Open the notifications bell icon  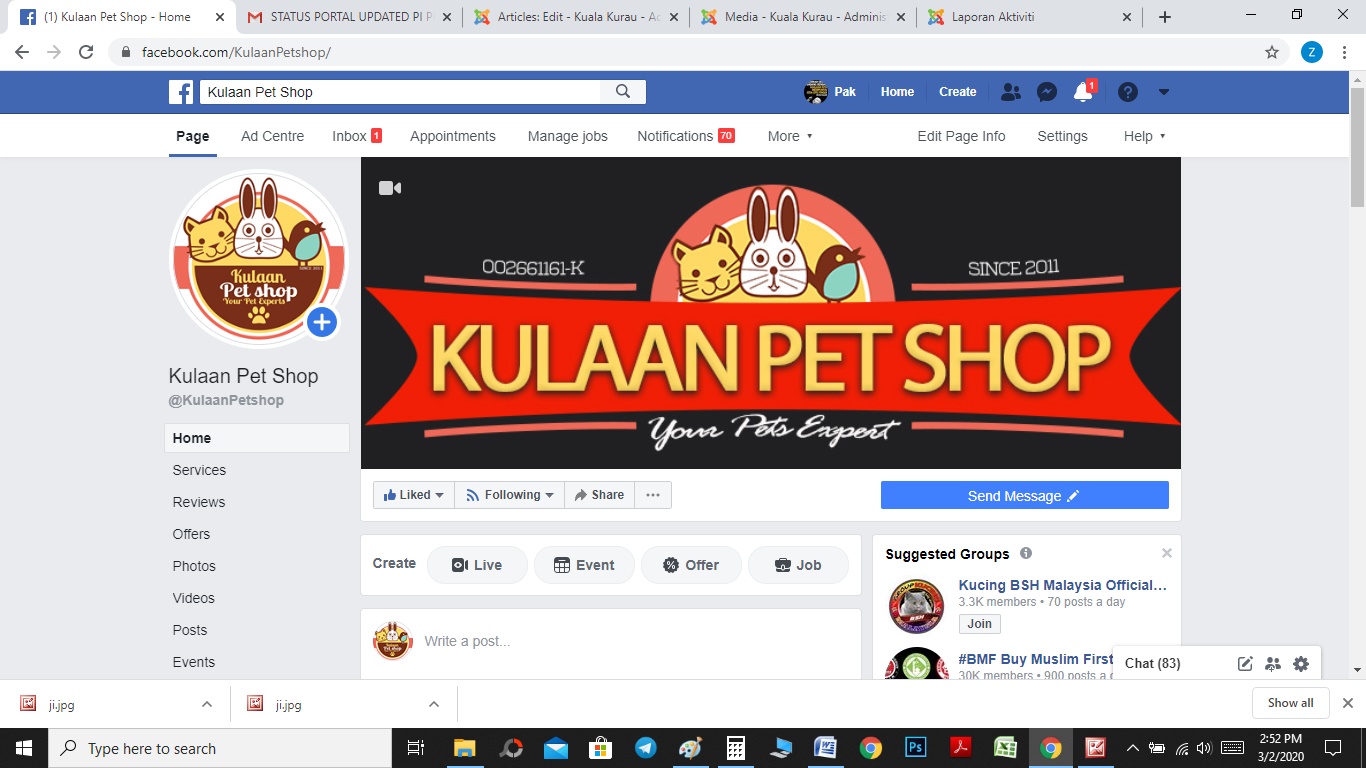[x=1083, y=92]
